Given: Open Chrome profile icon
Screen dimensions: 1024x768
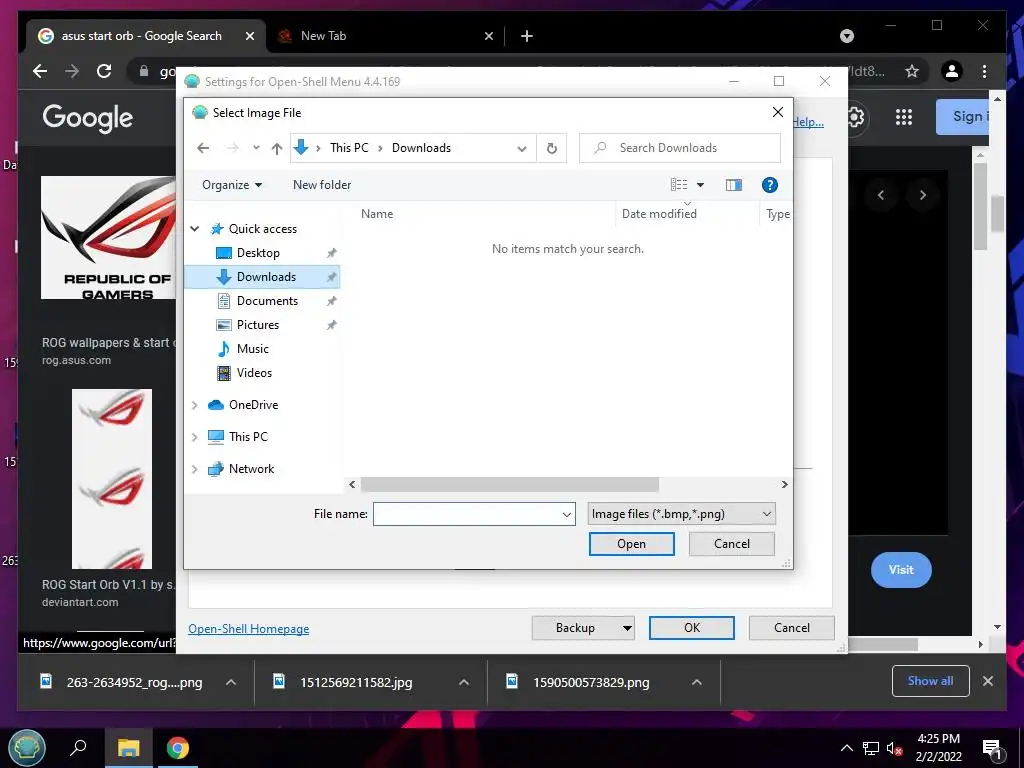Looking at the screenshot, I should [x=952, y=71].
